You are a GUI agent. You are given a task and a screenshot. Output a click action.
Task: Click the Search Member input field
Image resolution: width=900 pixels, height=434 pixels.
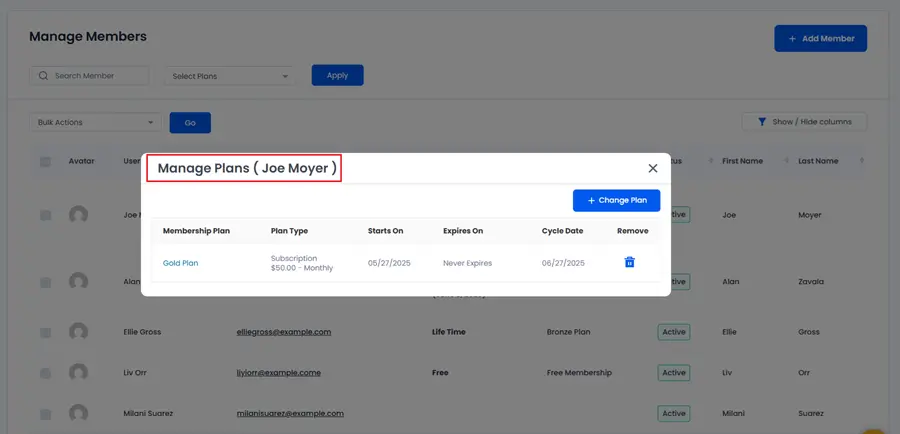click(89, 76)
